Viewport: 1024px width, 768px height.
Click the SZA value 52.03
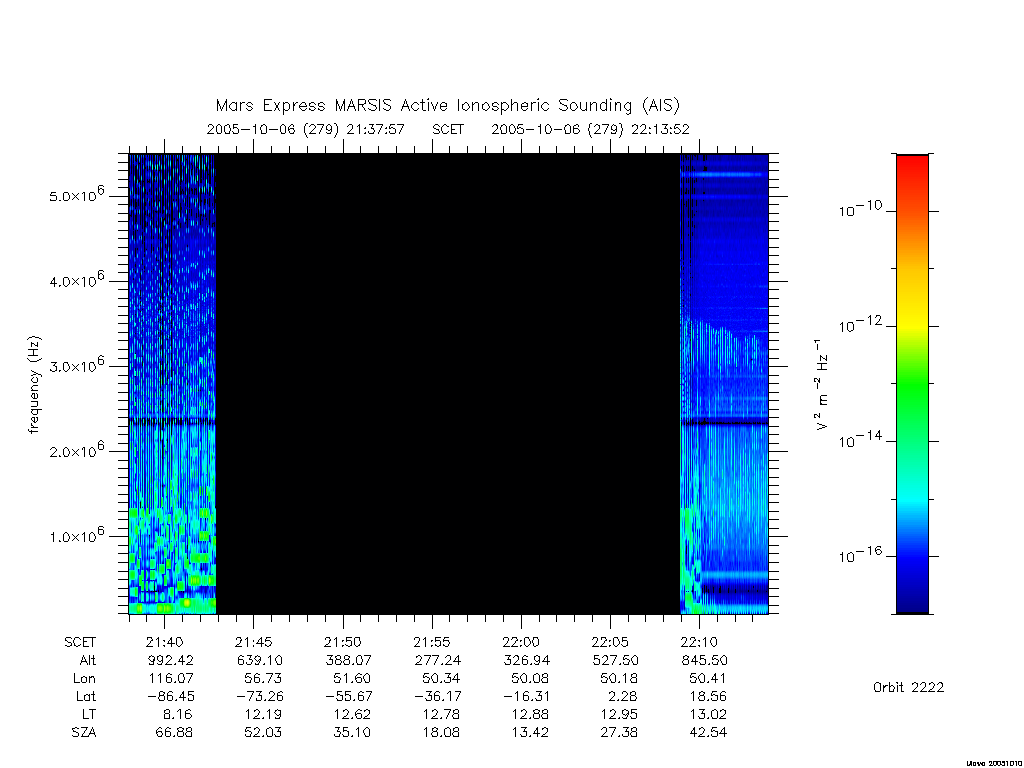click(x=264, y=733)
